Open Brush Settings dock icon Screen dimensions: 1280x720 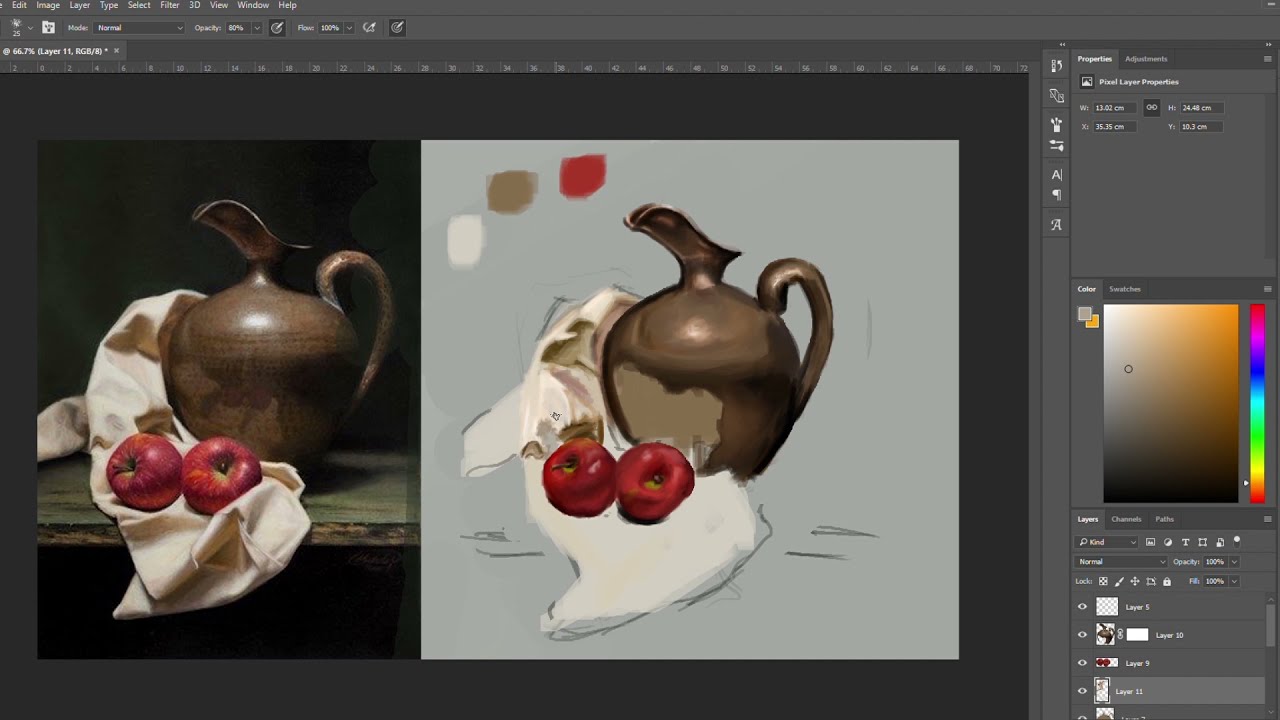click(x=1056, y=145)
